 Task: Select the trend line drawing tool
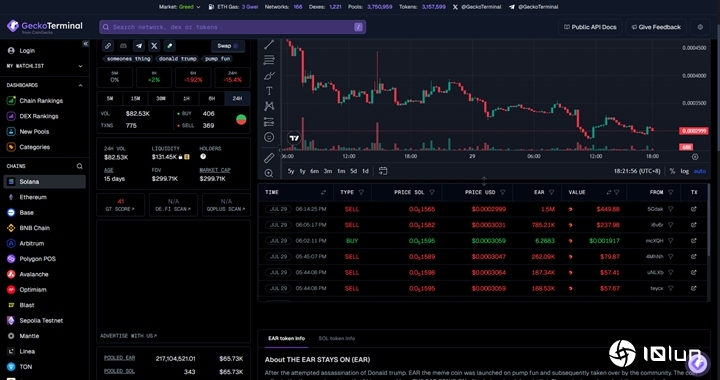point(269,45)
